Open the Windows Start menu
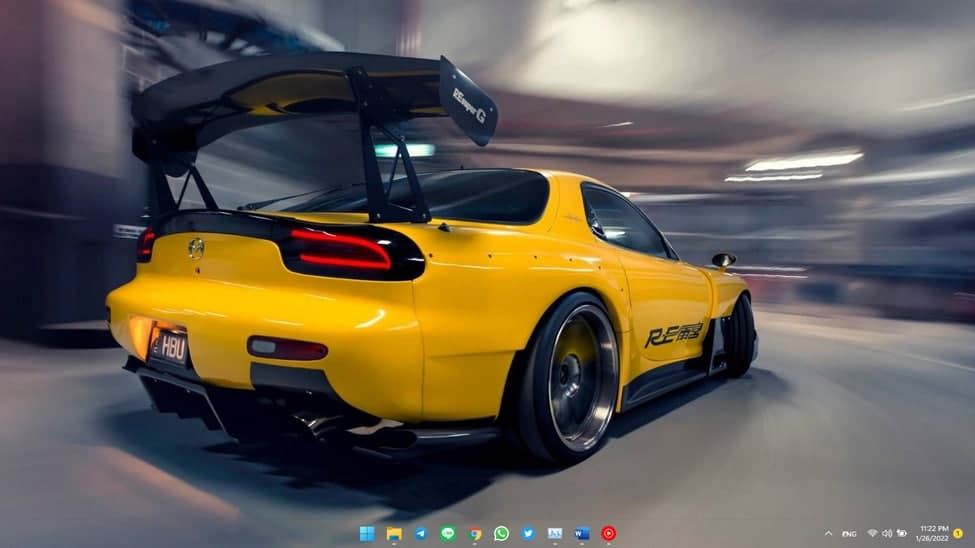The height and width of the screenshot is (548, 975). 367,533
